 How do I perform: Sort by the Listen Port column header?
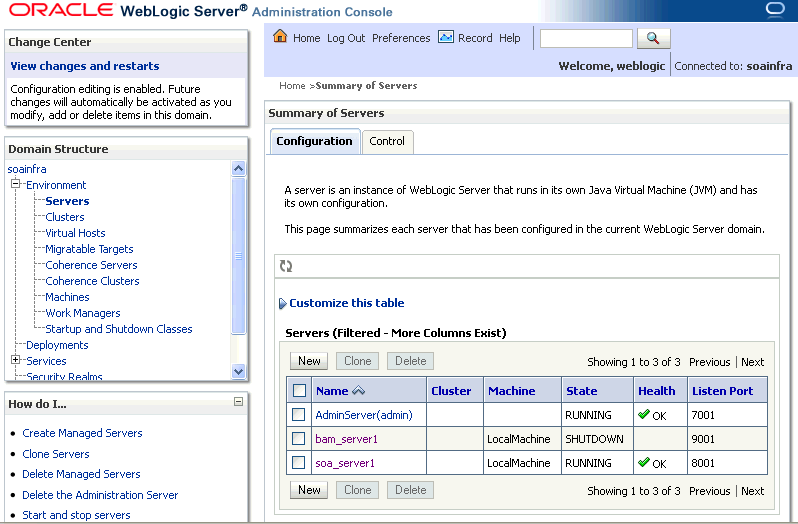[x=722, y=391]
